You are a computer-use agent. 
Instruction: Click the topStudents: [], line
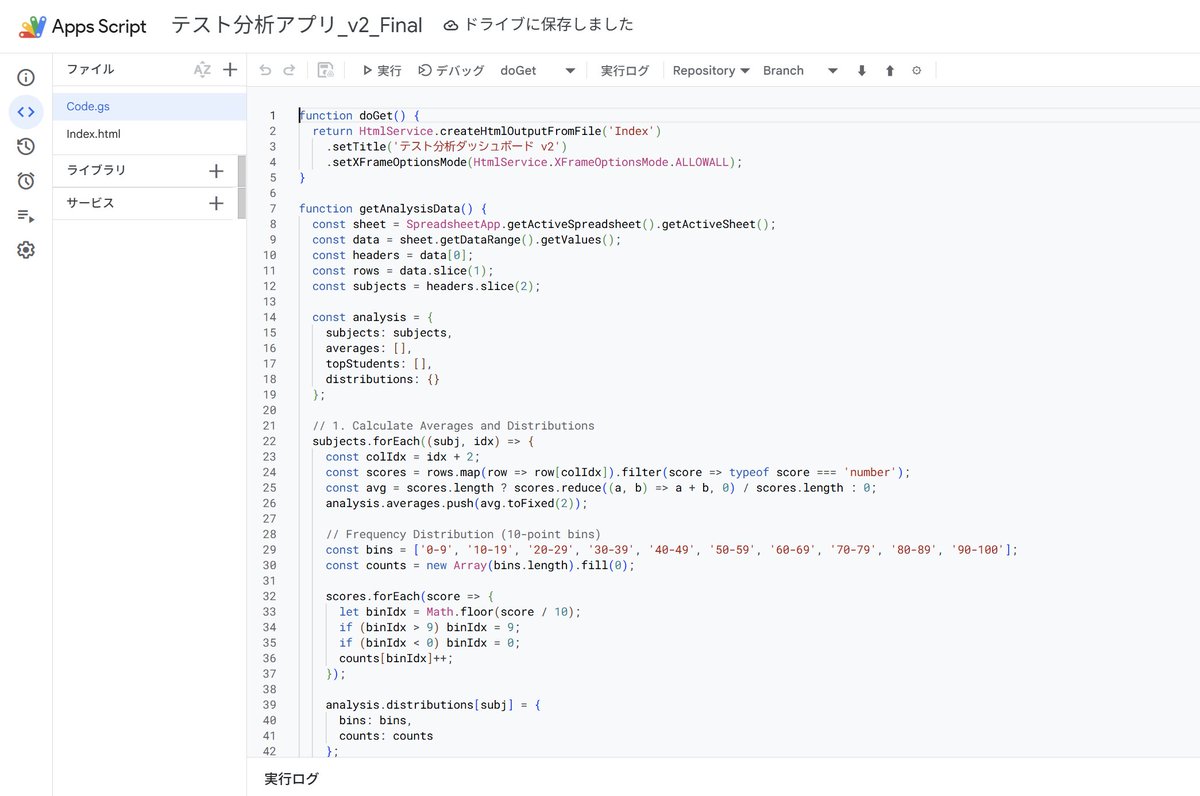(379, 364)
